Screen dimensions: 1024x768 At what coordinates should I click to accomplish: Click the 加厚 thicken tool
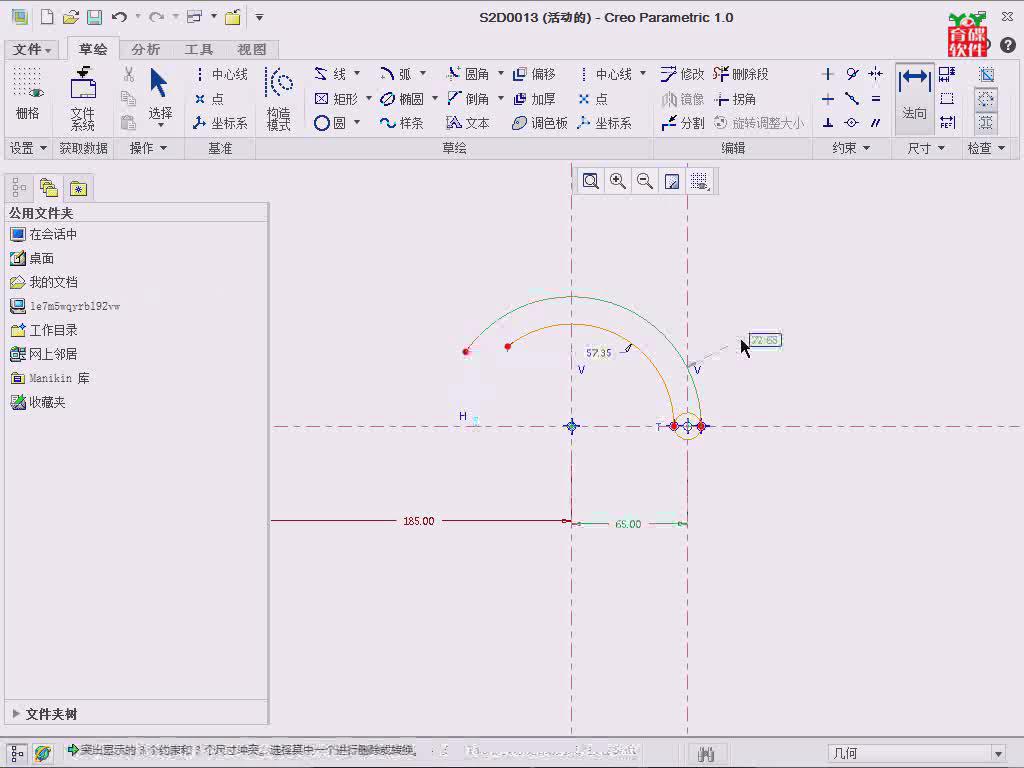coord(534,99)
